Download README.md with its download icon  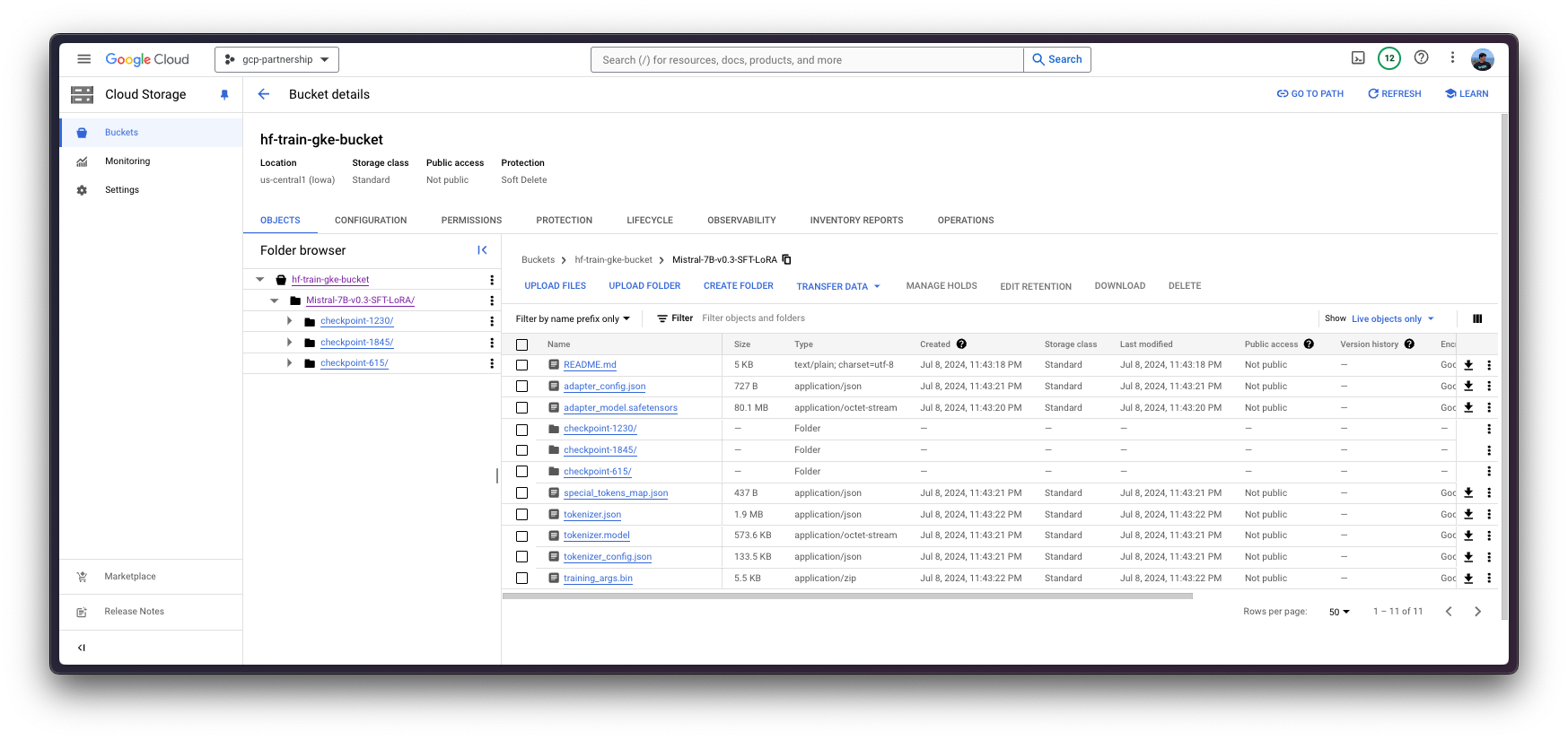tap(1468, 365)
